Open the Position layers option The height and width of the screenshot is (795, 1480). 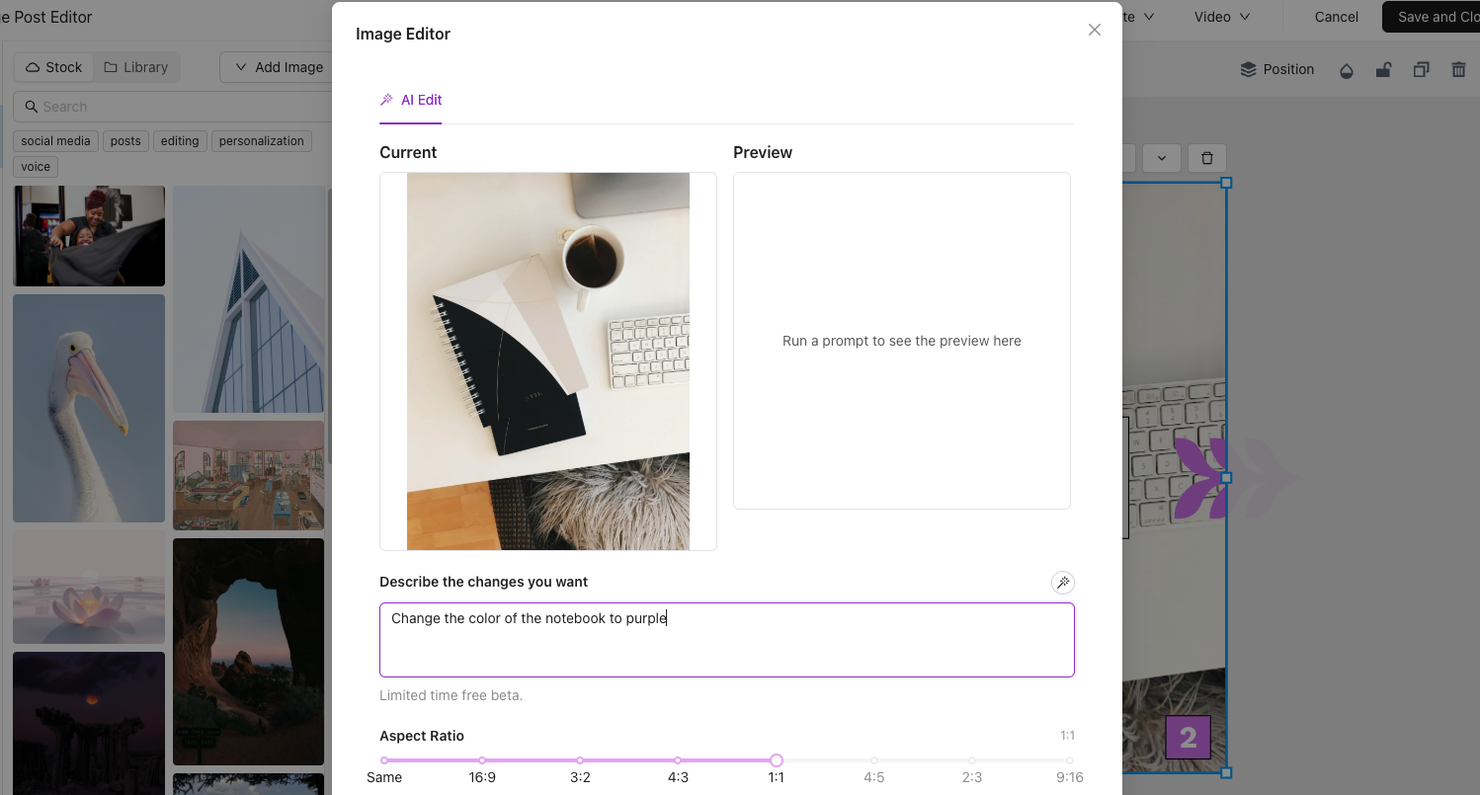1277,70
